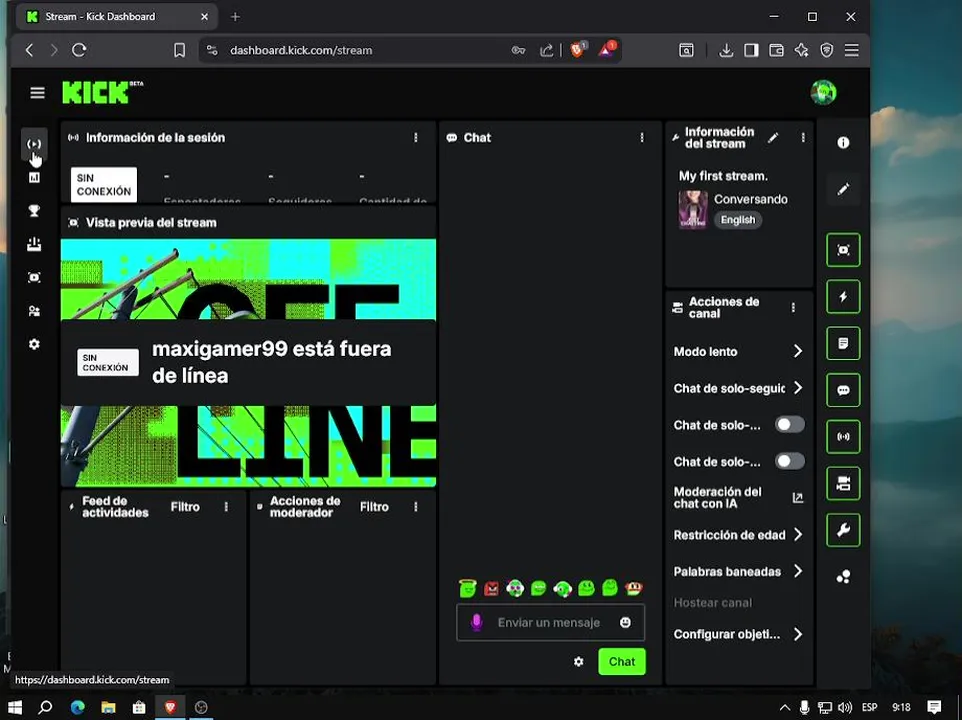This screenshot has height=720, width=962.
Task: Open Feed de actividades three-dot menu
Action: pyautogui.click(x=226, y=507)
